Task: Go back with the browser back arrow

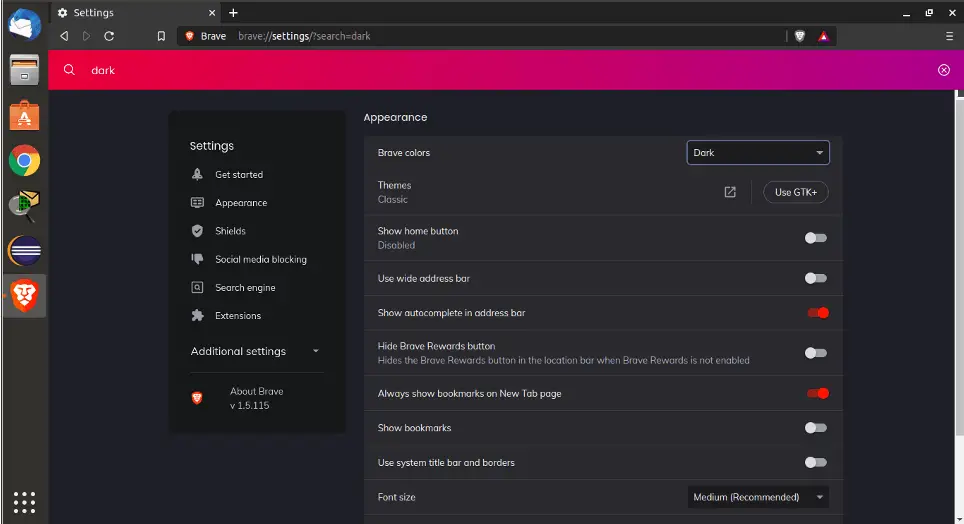Action: (64, 36)
